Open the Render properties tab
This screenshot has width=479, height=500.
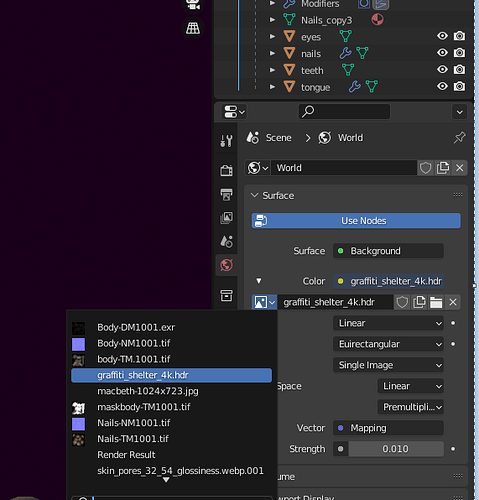click(x=226, y=170)
